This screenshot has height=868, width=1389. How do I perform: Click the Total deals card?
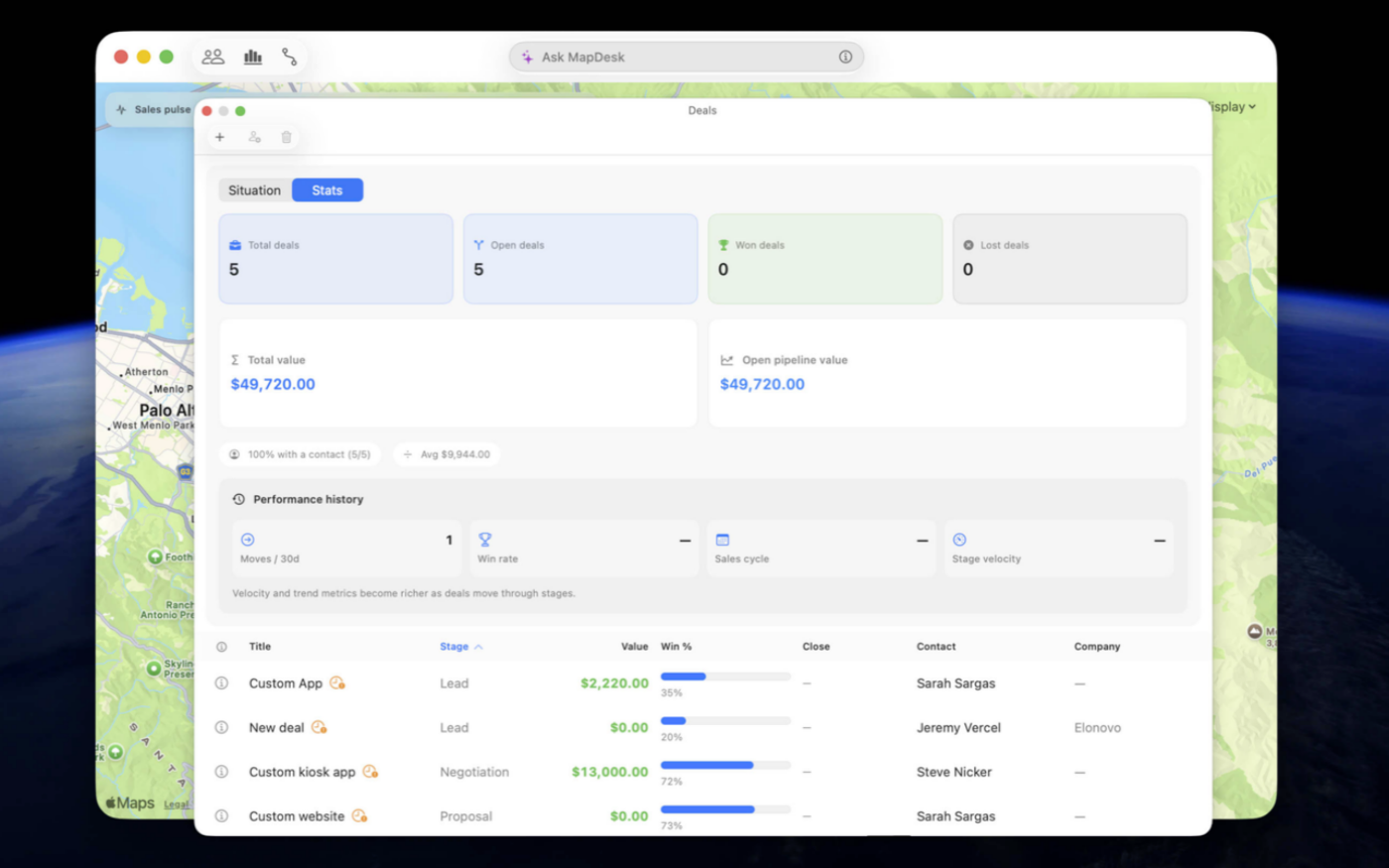(336, 259)
